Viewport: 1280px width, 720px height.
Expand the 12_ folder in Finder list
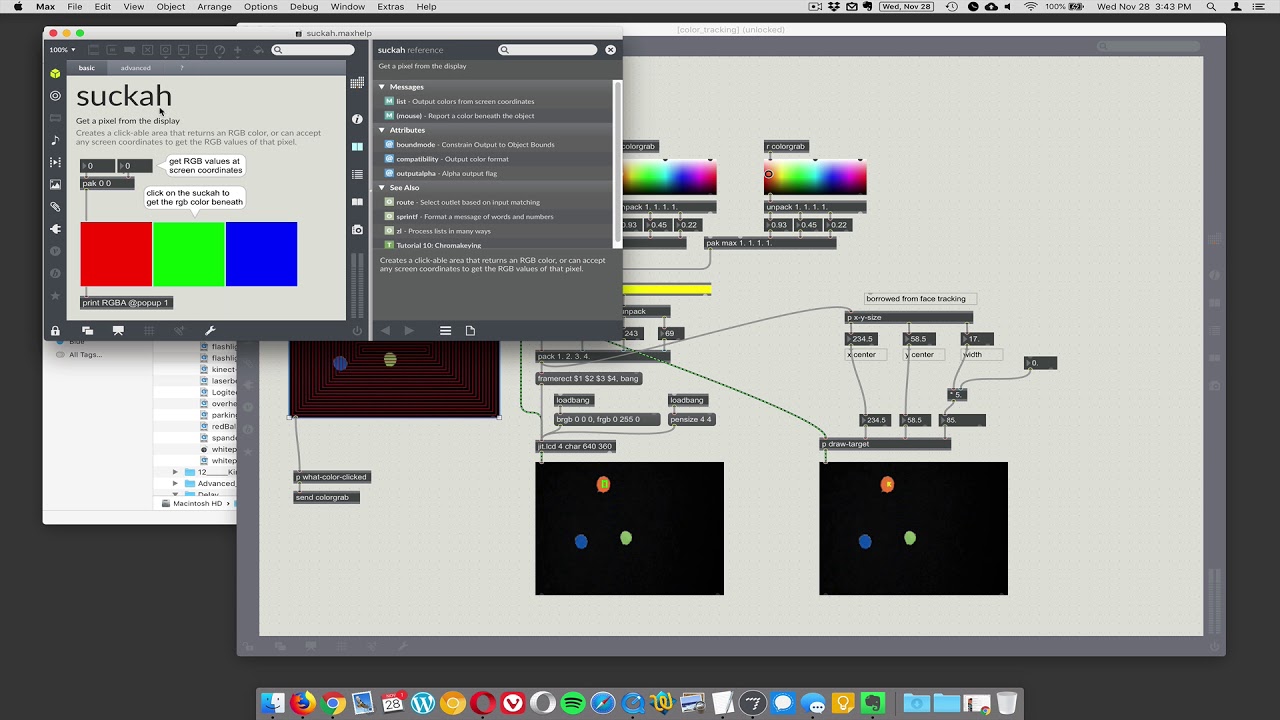pos(175,472)
